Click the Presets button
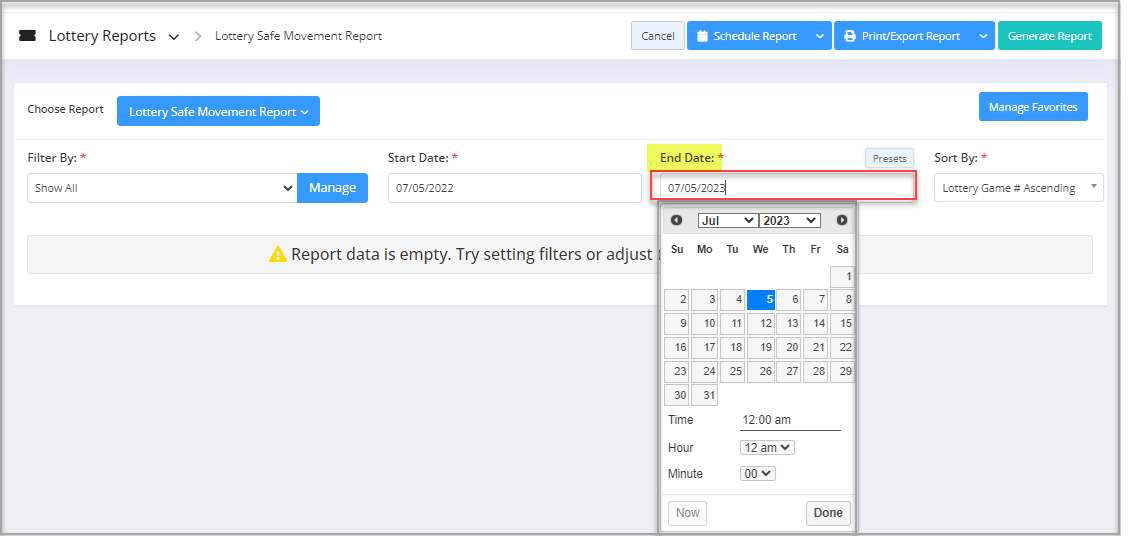This screenshot has width=1128, height=536. pyautogui.click(x=889, y=158)
